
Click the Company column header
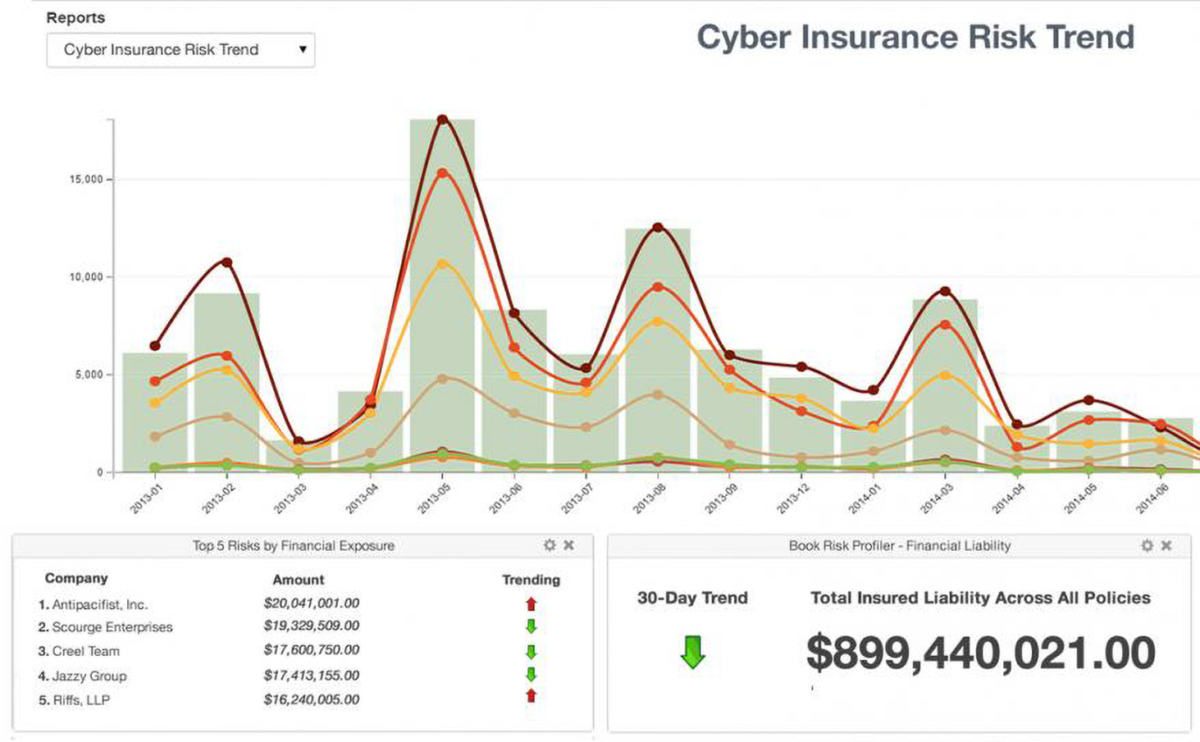point(77,578)
